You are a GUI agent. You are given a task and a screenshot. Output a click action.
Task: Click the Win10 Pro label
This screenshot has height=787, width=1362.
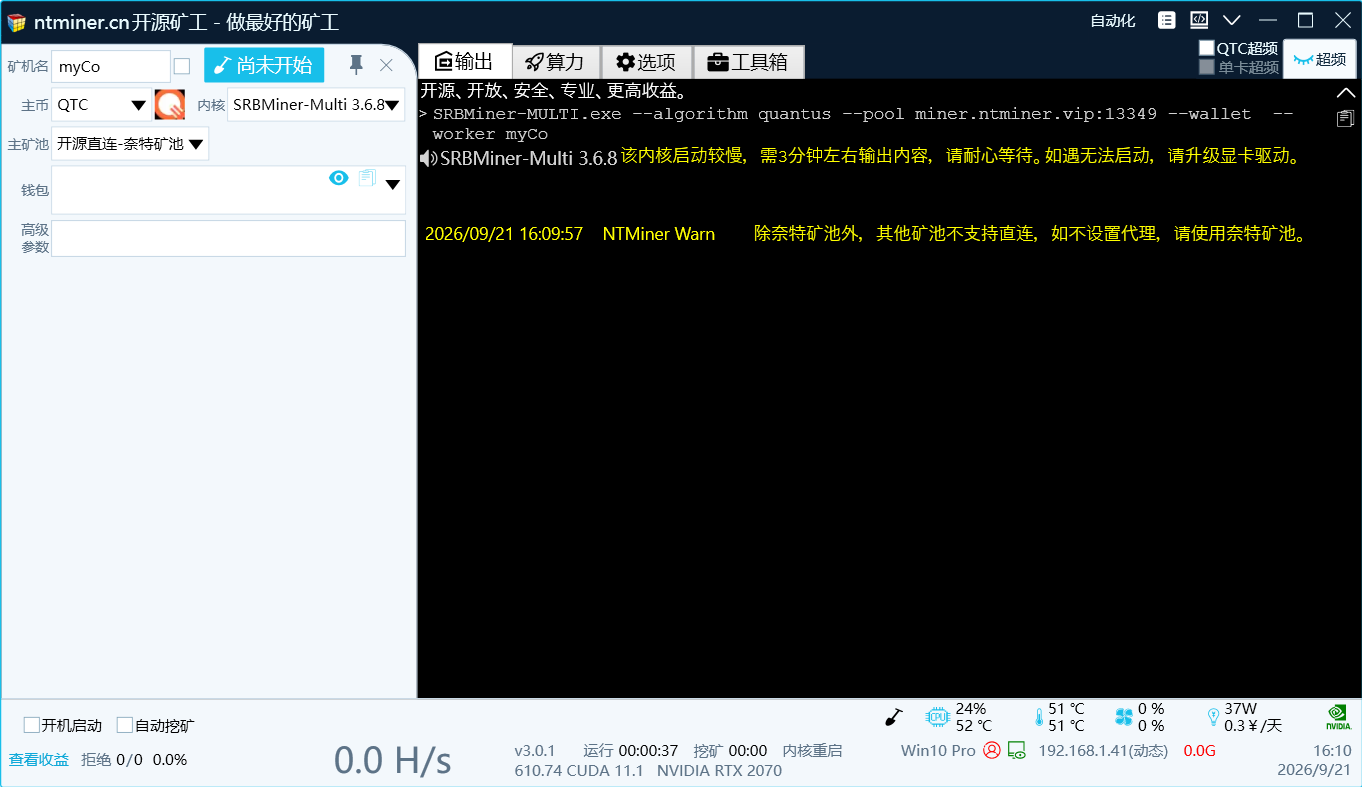[x=938, y=751]
